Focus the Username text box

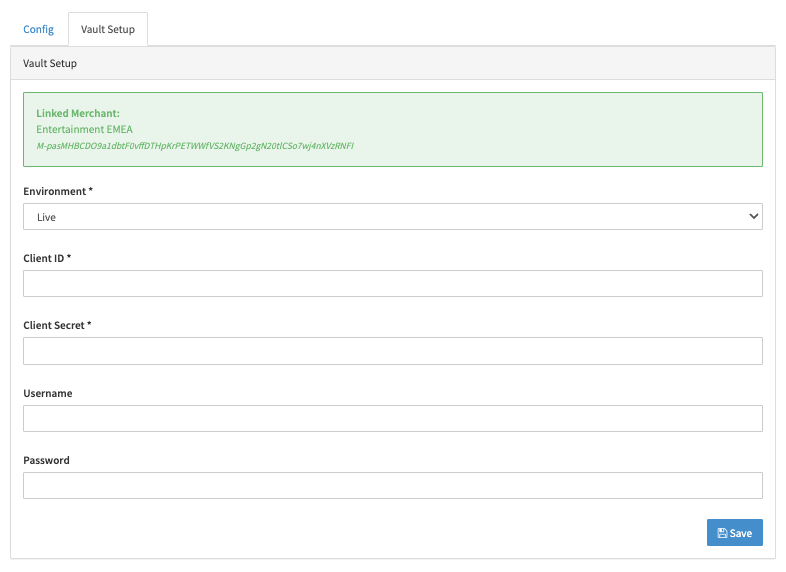point(392,418)
